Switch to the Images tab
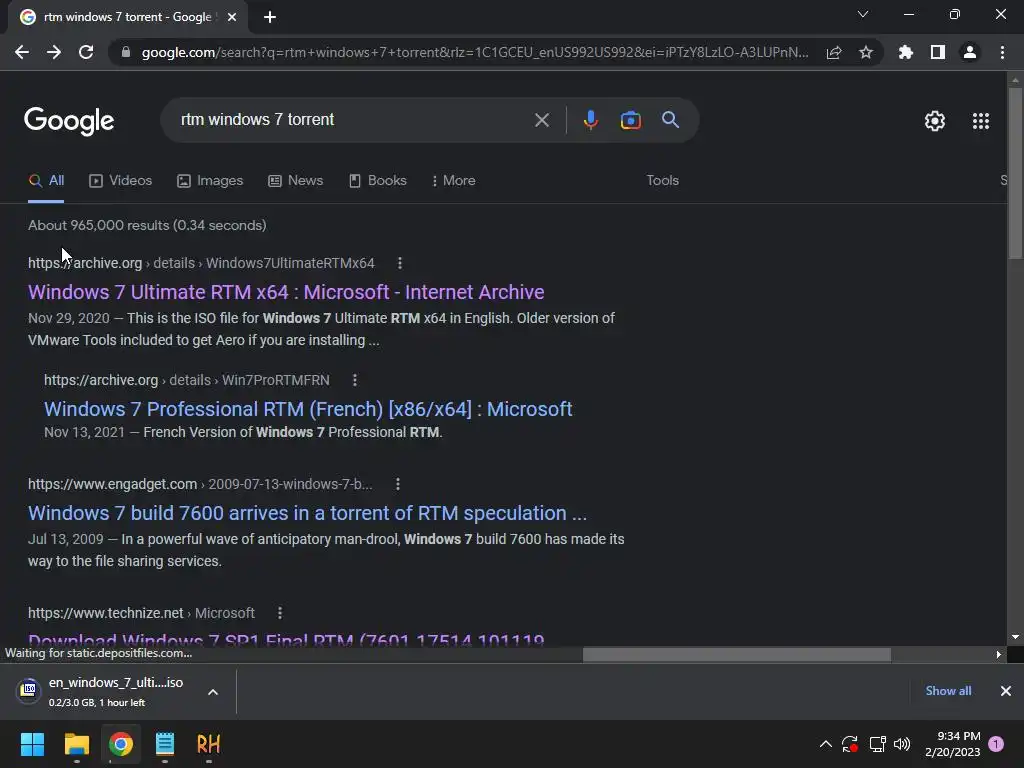The height and width of the screenshot is (768, 1024). [210, 180]
